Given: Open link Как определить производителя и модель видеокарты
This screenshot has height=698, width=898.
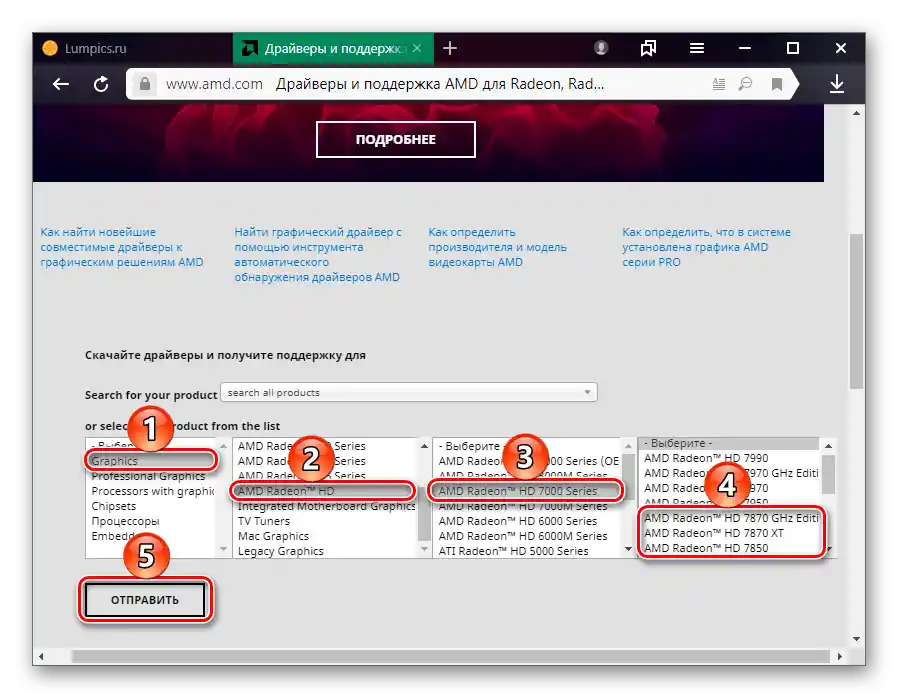Looking at the screenshot, I should 497,247.
